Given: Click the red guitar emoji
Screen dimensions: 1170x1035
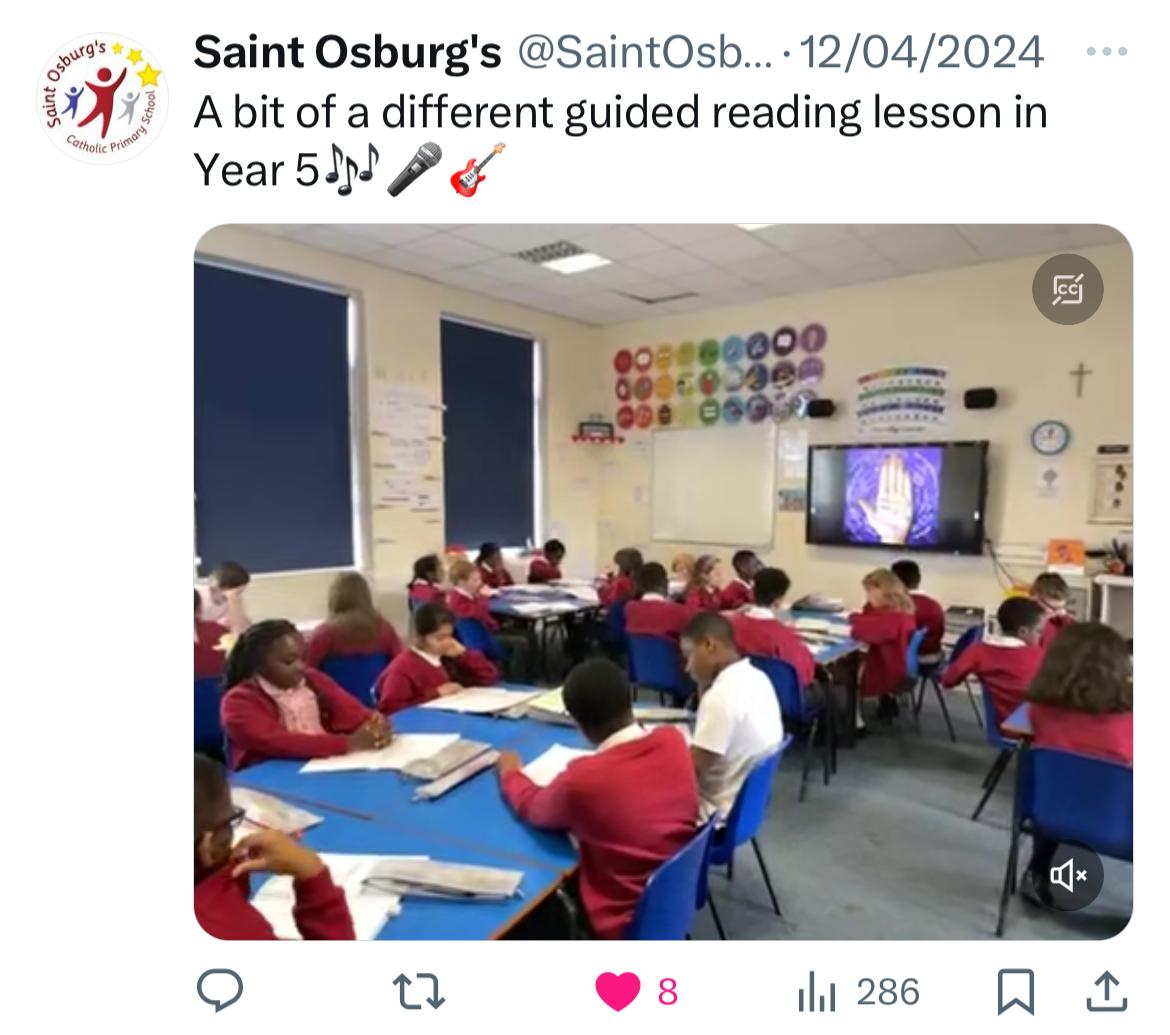Looking at the screenshot, I should (478, 169).
